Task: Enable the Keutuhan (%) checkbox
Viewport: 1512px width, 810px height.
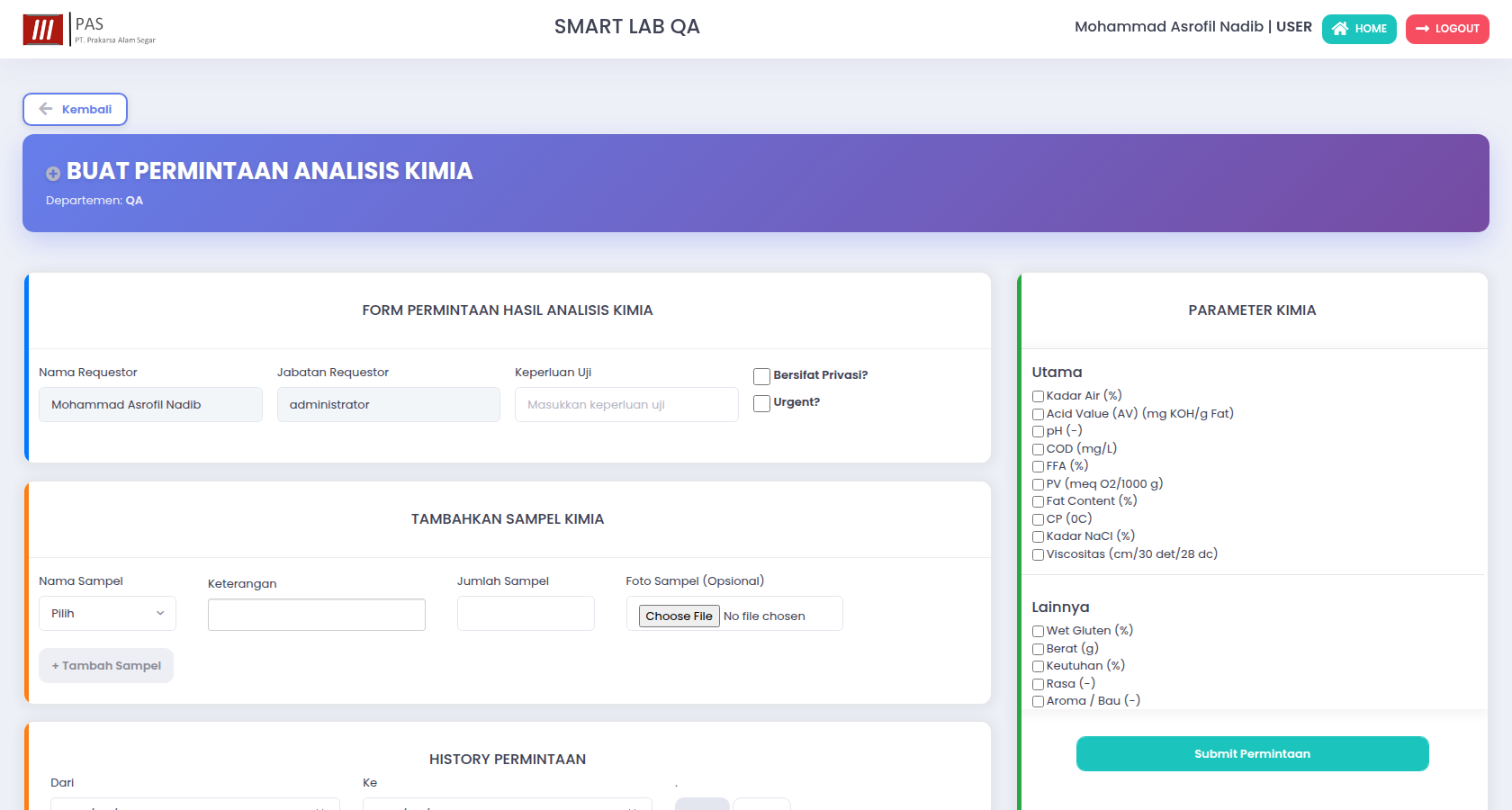Action: click(x=1038, y=666)
